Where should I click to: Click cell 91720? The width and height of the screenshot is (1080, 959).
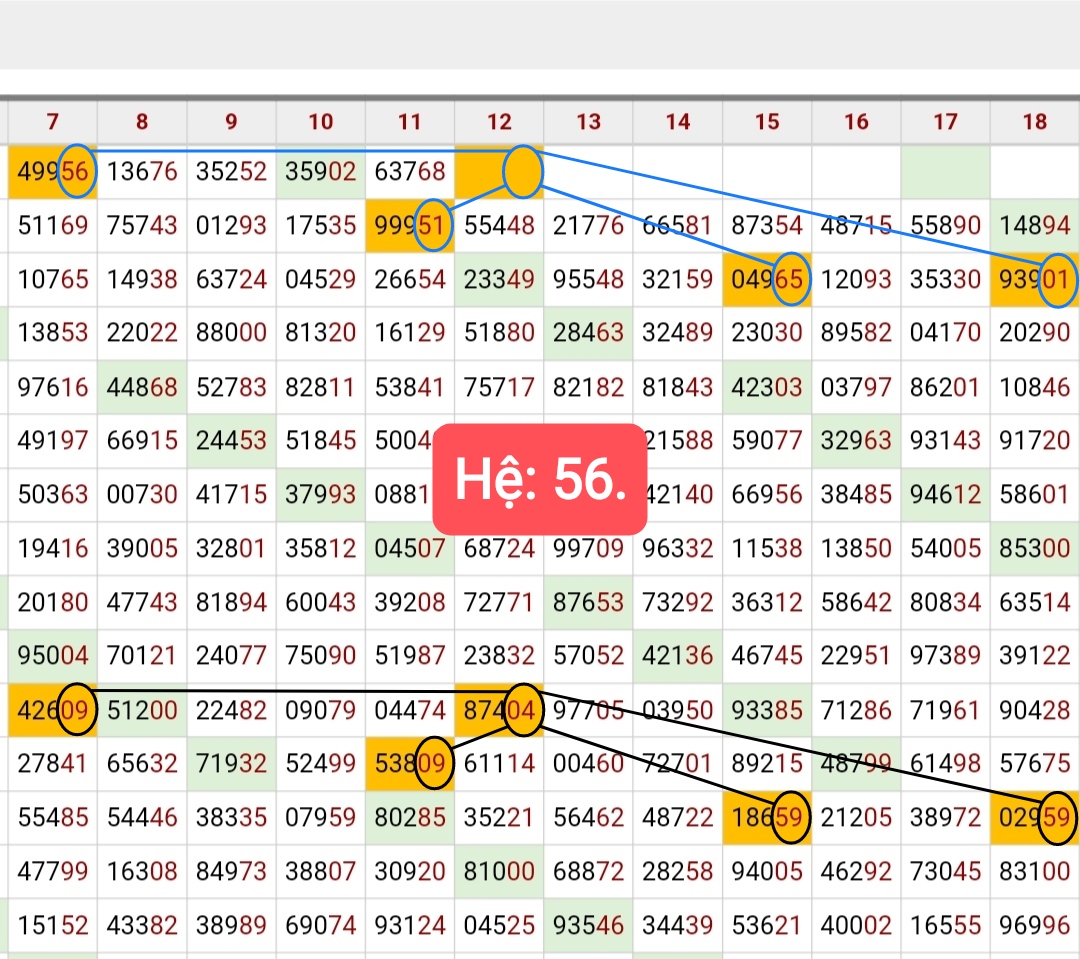(1035, 441)
